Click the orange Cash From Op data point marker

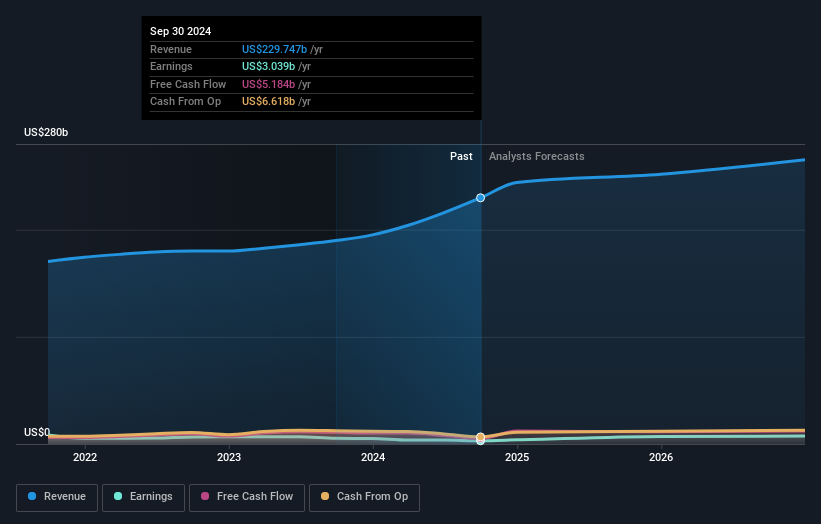pyautogui.click(x=480, y=437)
